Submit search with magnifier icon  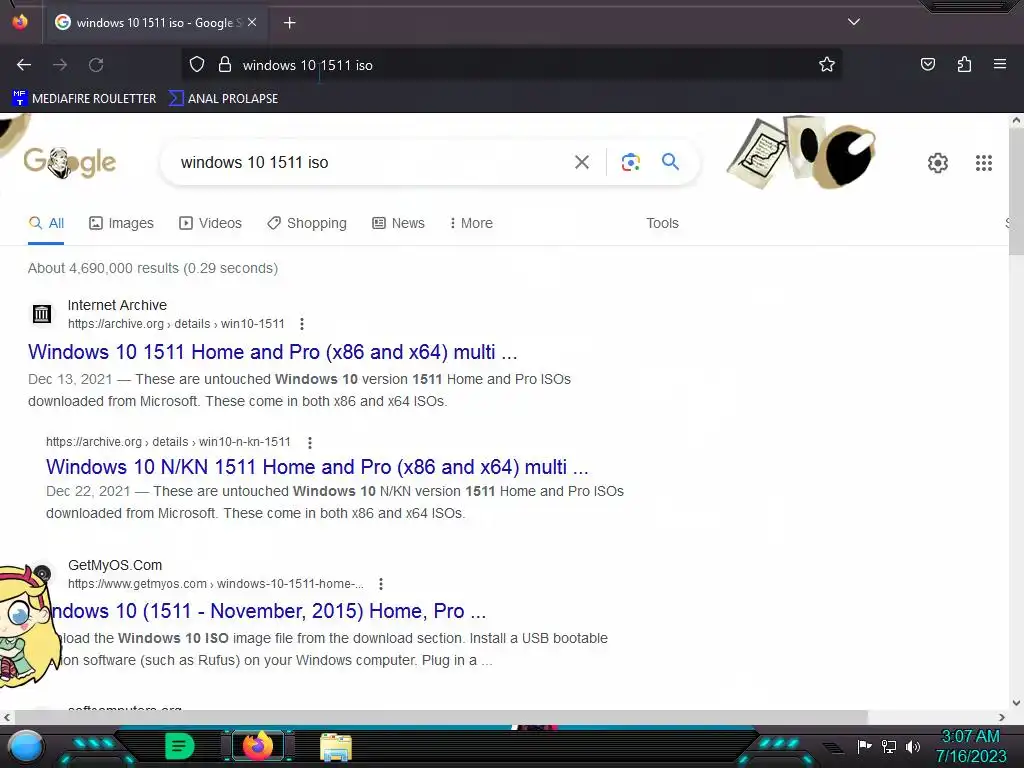(x=670, y=161)
